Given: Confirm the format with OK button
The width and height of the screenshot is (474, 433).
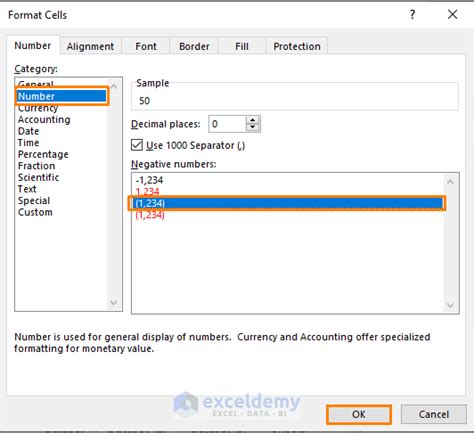Looking at the screenshot, I should pyautogui.click(x=359, y=414).
